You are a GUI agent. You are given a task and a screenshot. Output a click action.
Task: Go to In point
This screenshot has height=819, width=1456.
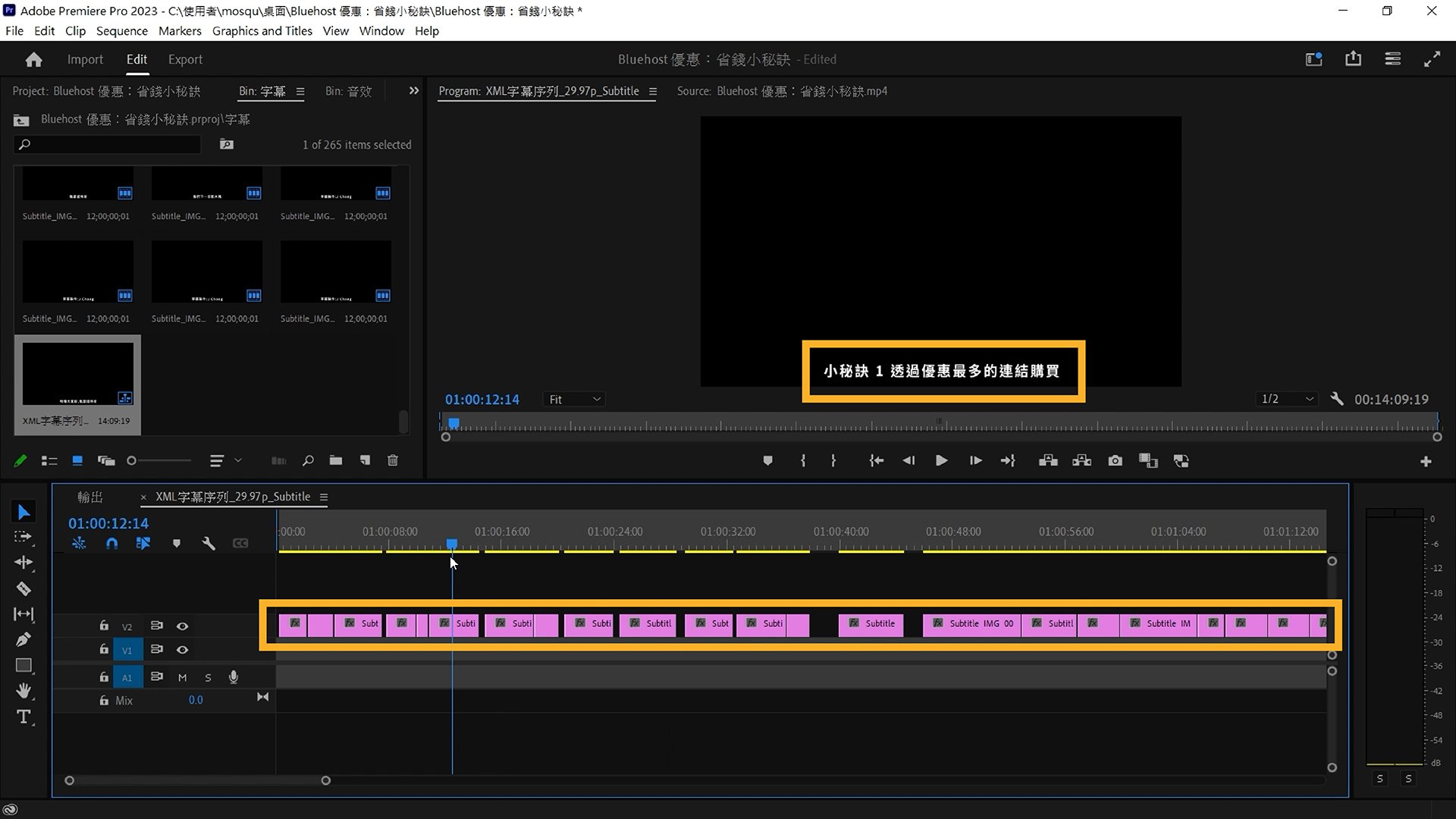click(876, 460)
